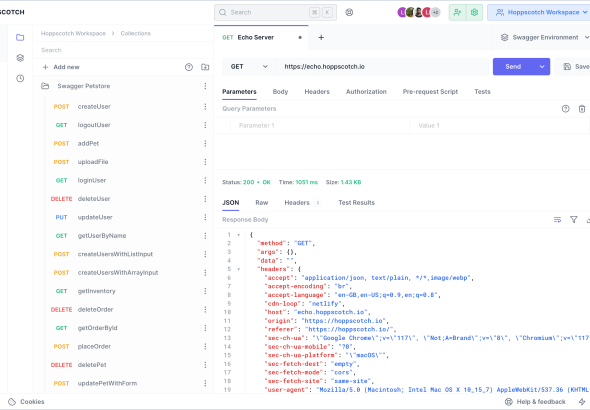Switch to the Pre-request Script tab
The width and height of the screenshot is (590, 410).
click(x=430, y=91)
